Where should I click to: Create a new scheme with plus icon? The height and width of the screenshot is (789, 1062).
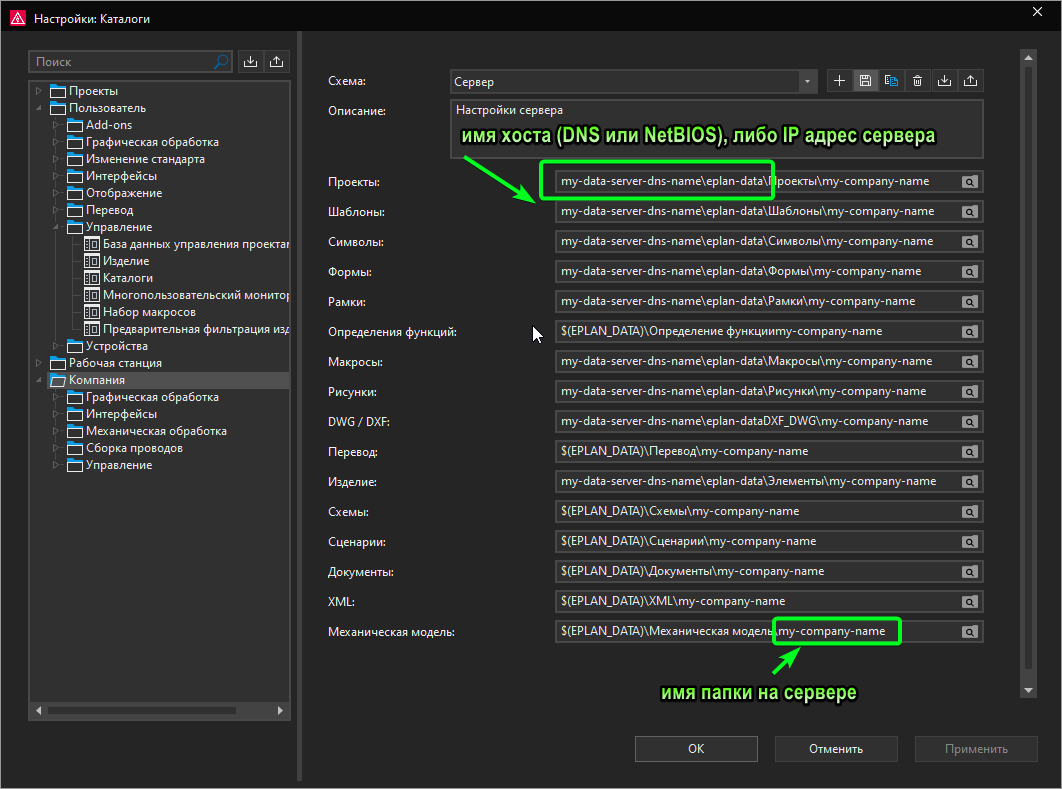pos(840,81)
